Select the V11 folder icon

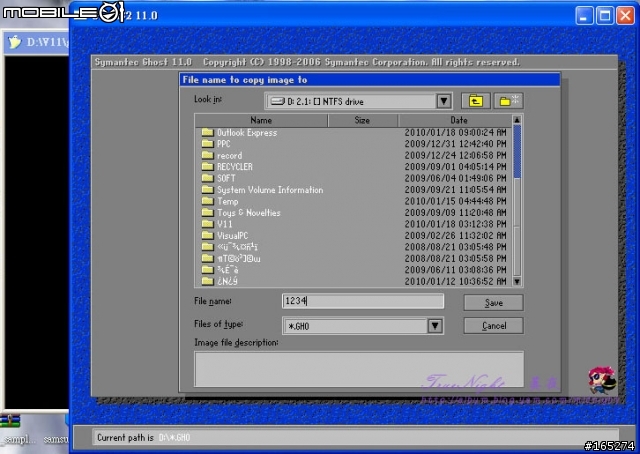click(207, 224)
